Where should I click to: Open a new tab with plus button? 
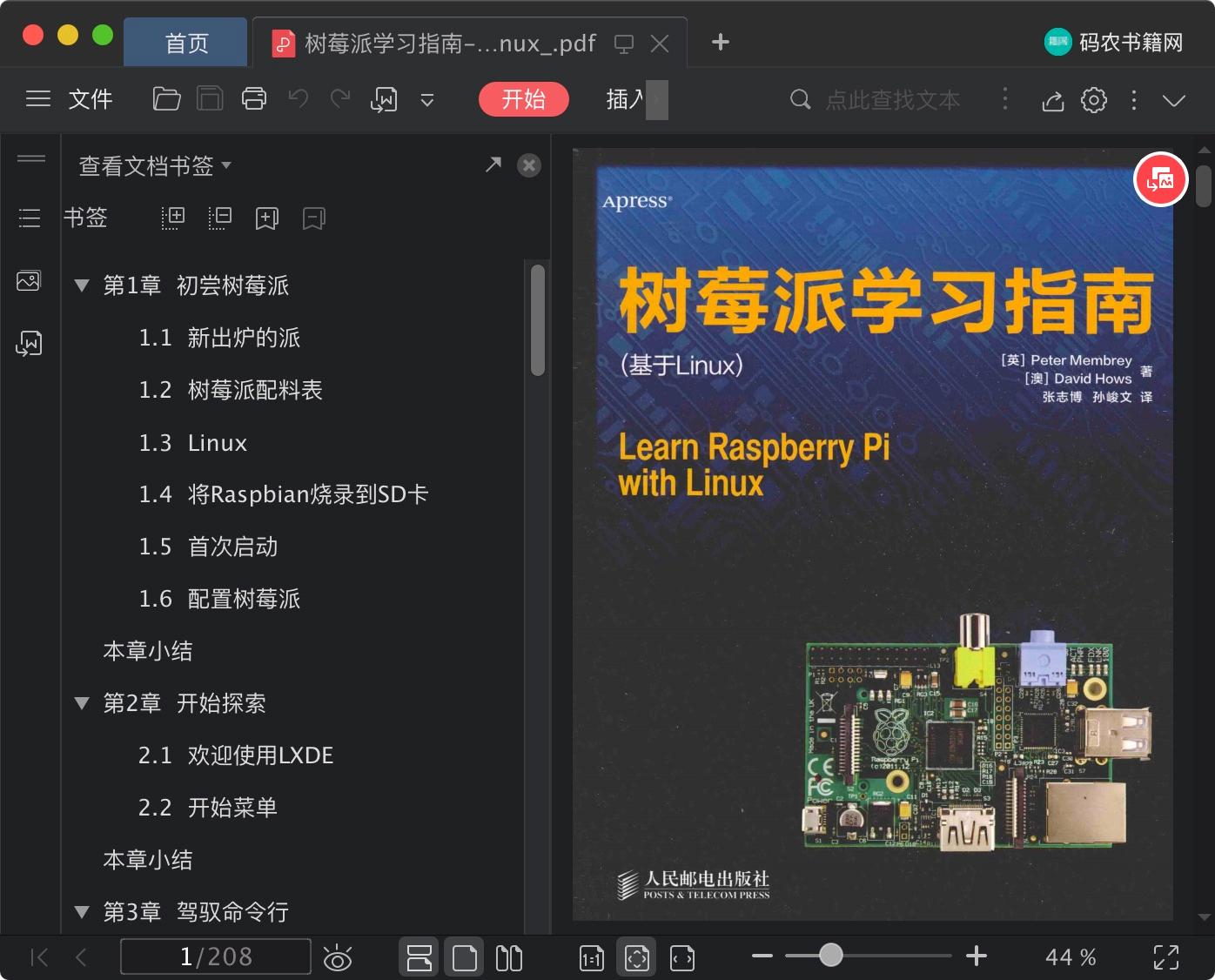click(721, 42)
